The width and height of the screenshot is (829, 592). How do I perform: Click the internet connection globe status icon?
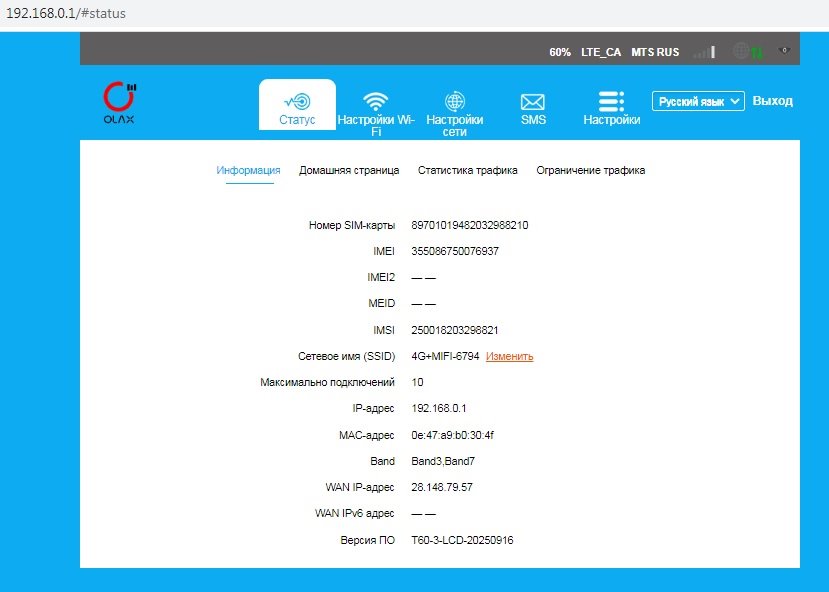point(742,51)
